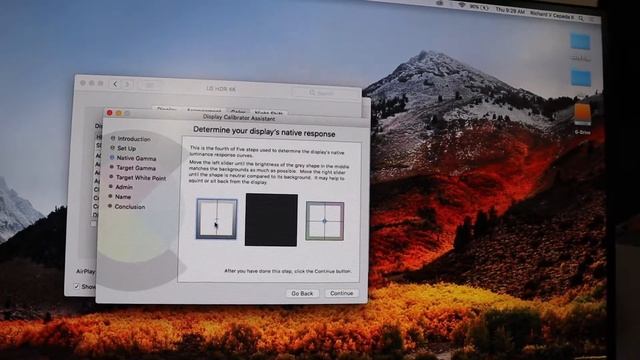Click the Display Calibrator Assistant title

(239, 118)
